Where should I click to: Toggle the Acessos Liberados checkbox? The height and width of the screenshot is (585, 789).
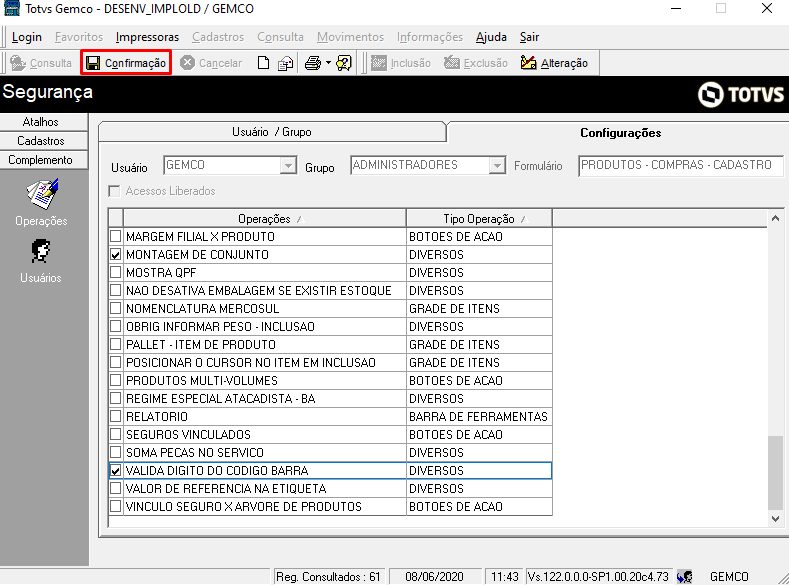point(115,191)
